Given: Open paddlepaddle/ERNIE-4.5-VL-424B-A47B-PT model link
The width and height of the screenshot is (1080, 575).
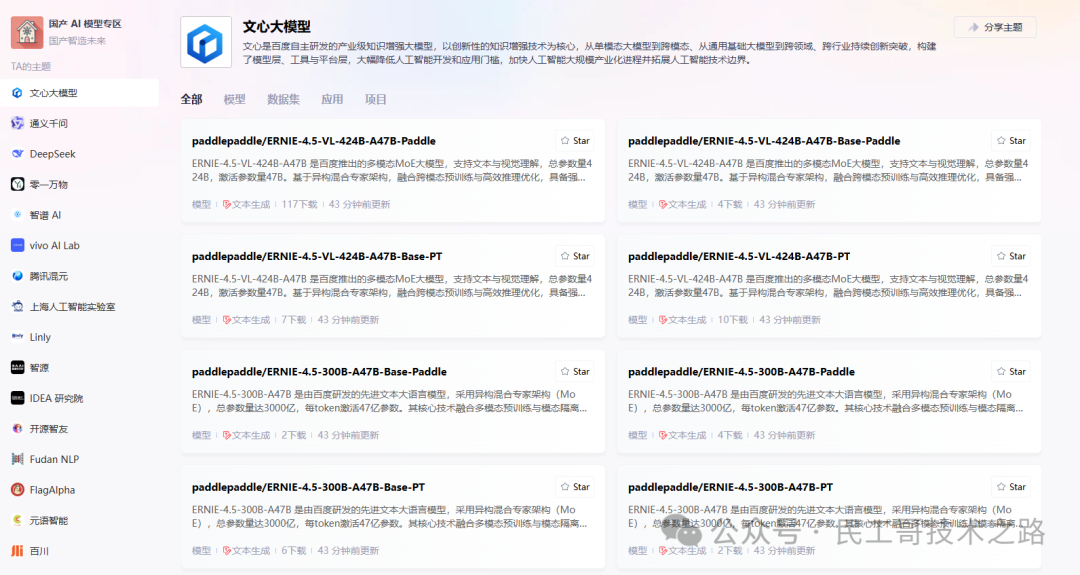Looking at the screenshot, I should point(739,256).
